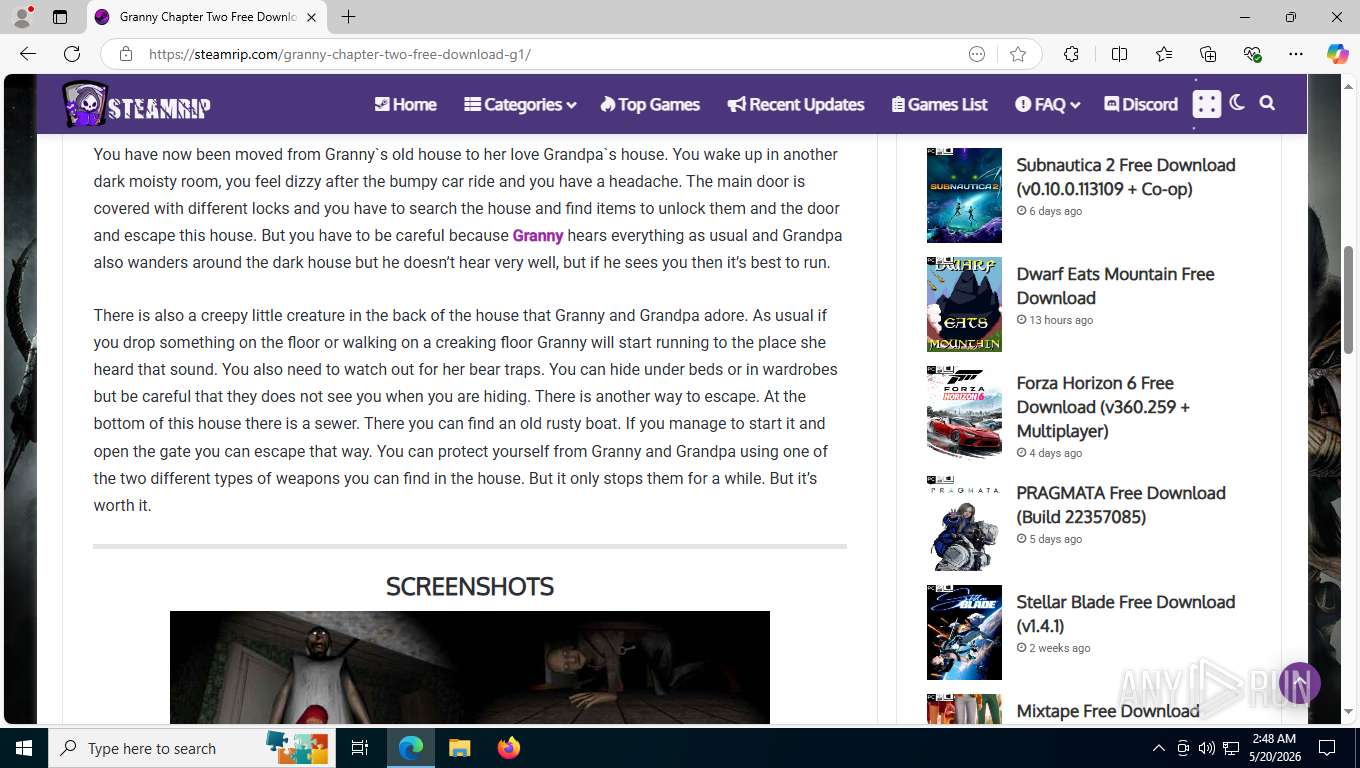Expand the FAQ dropdown menu
This screenshot has width=1360, height=768.
point(1047,104)
